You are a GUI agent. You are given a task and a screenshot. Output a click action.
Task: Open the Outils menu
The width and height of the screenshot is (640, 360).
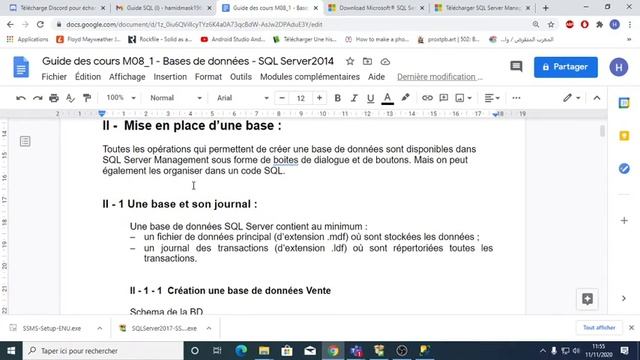tap(241, 77)
